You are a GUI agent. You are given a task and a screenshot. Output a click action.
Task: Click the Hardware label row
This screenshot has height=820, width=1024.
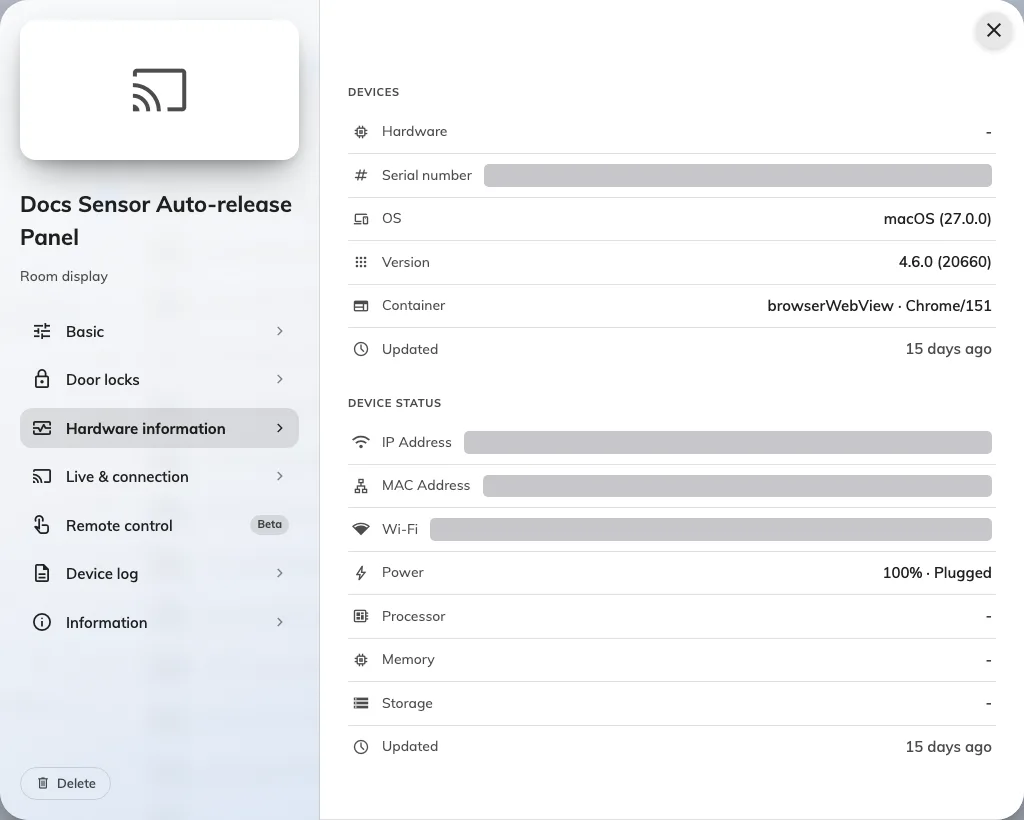[672, 132]
